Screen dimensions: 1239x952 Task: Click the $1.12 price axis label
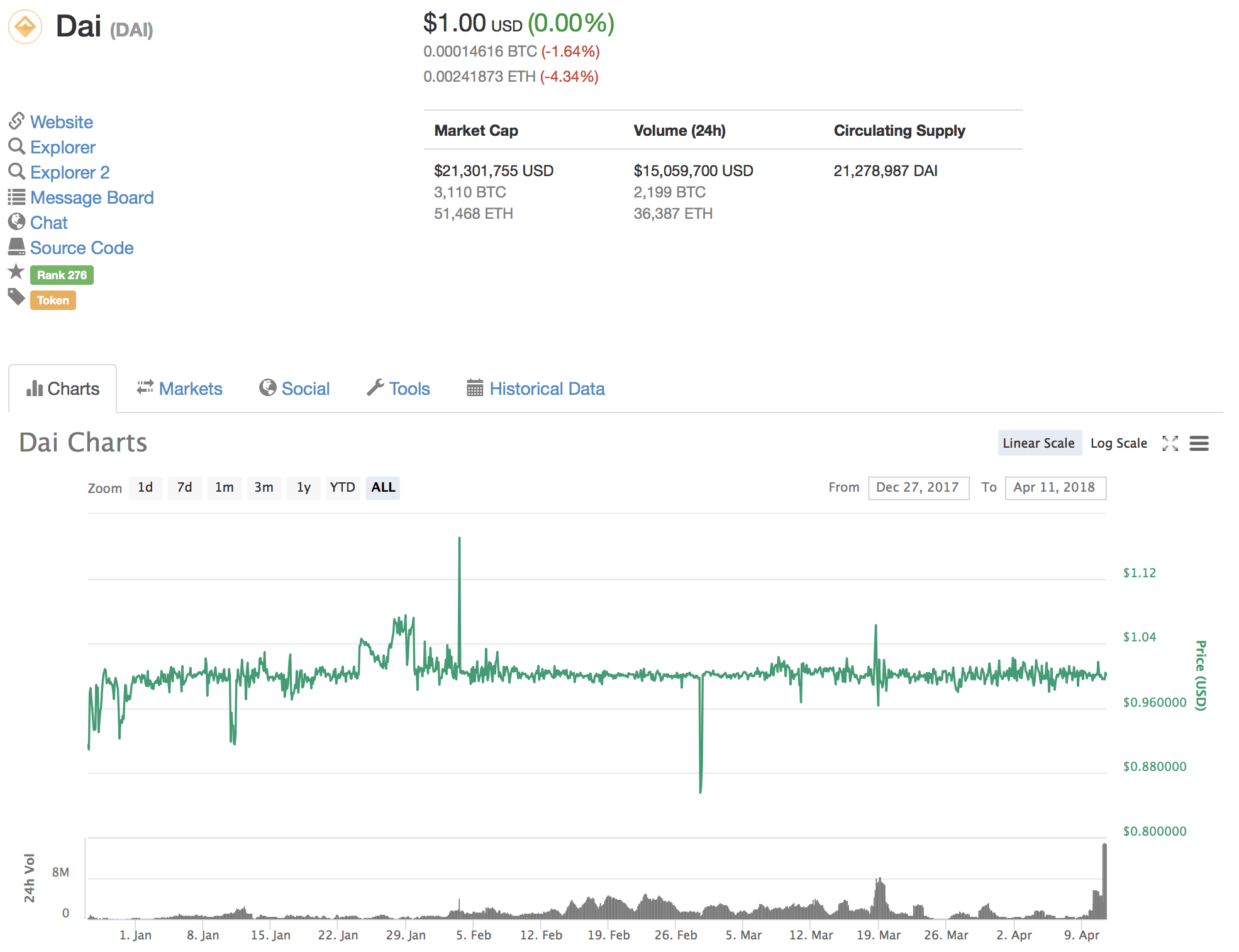pyautogui.click(x=1140, y=573)
